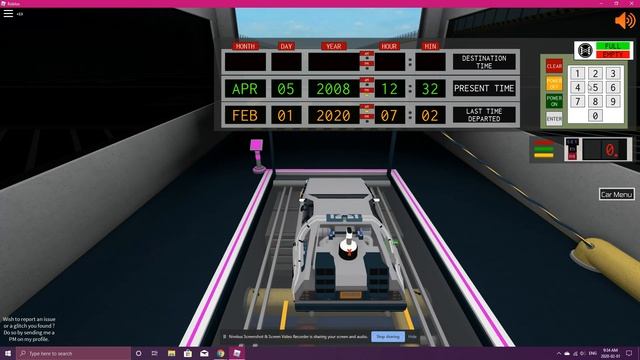Viewport: 640px width, 360px height.
Task: Open File Explorer from the taskbar
Action: (x=171, y=353)
